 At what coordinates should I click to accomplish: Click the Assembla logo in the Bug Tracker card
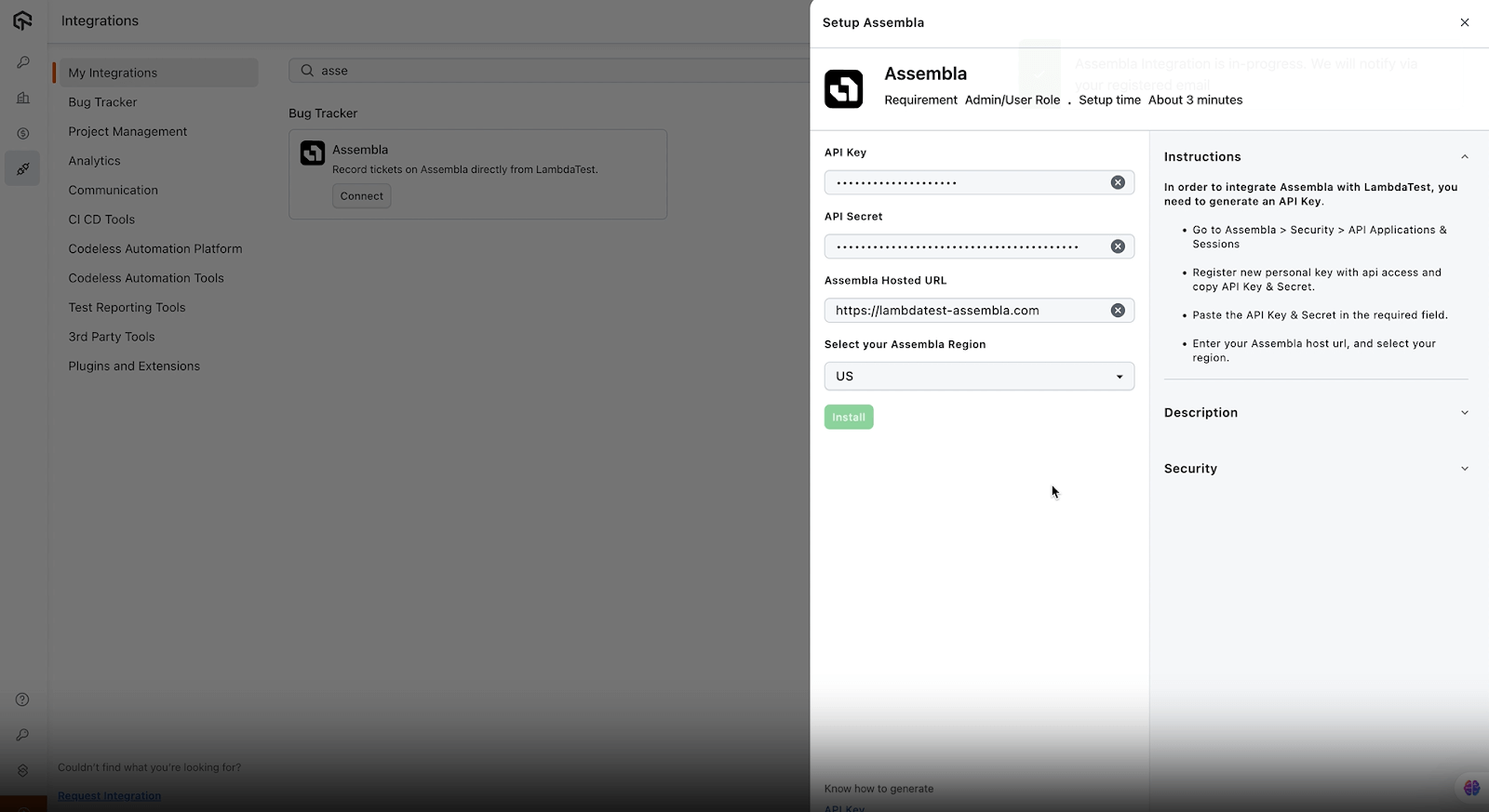click(x=313, y=153)
